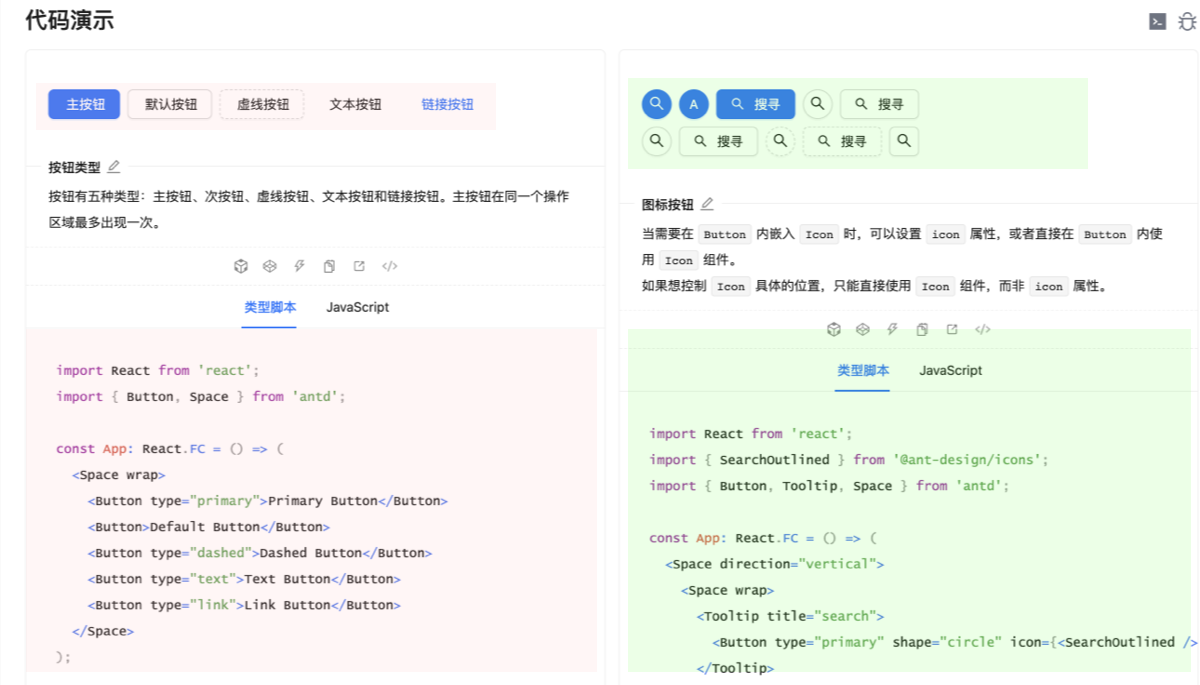Viewport: 1200px width, 685px height.
Task: Click the edit pencil next to 图标按钮
Action: click(707, 204)
